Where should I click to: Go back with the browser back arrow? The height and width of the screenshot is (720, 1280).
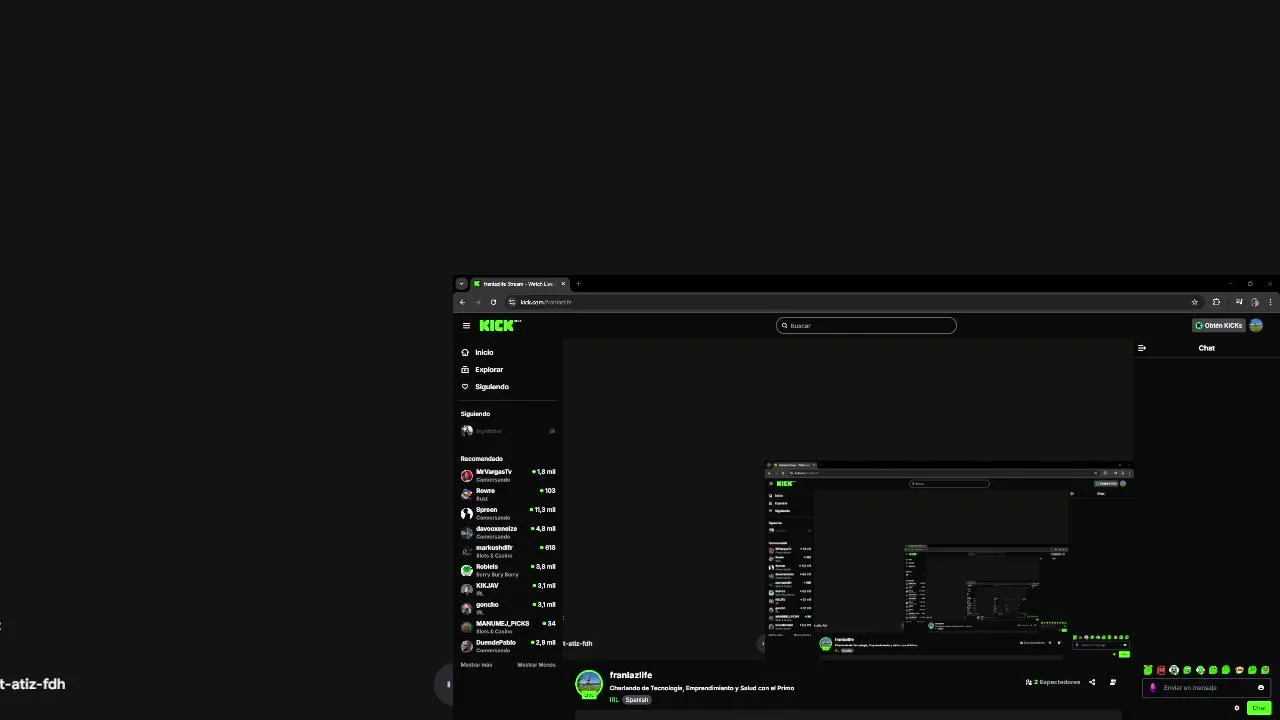(x=462, y=302)
